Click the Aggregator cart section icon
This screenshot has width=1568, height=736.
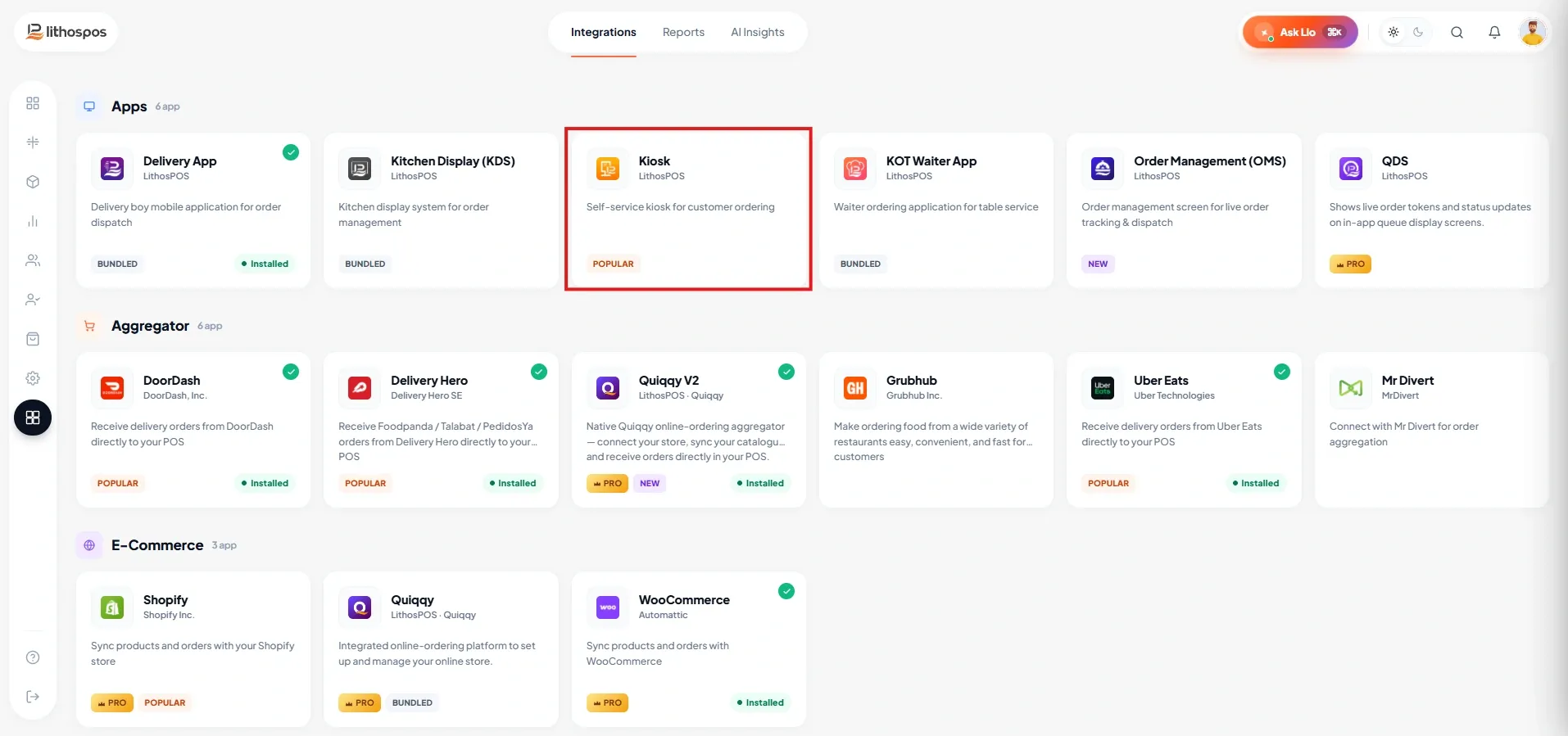pos(89,326)
